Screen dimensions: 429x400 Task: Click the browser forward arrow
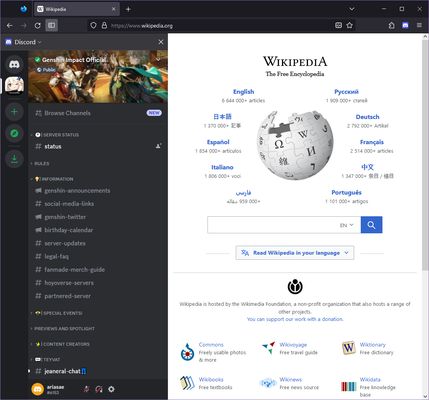click(23, 25)
